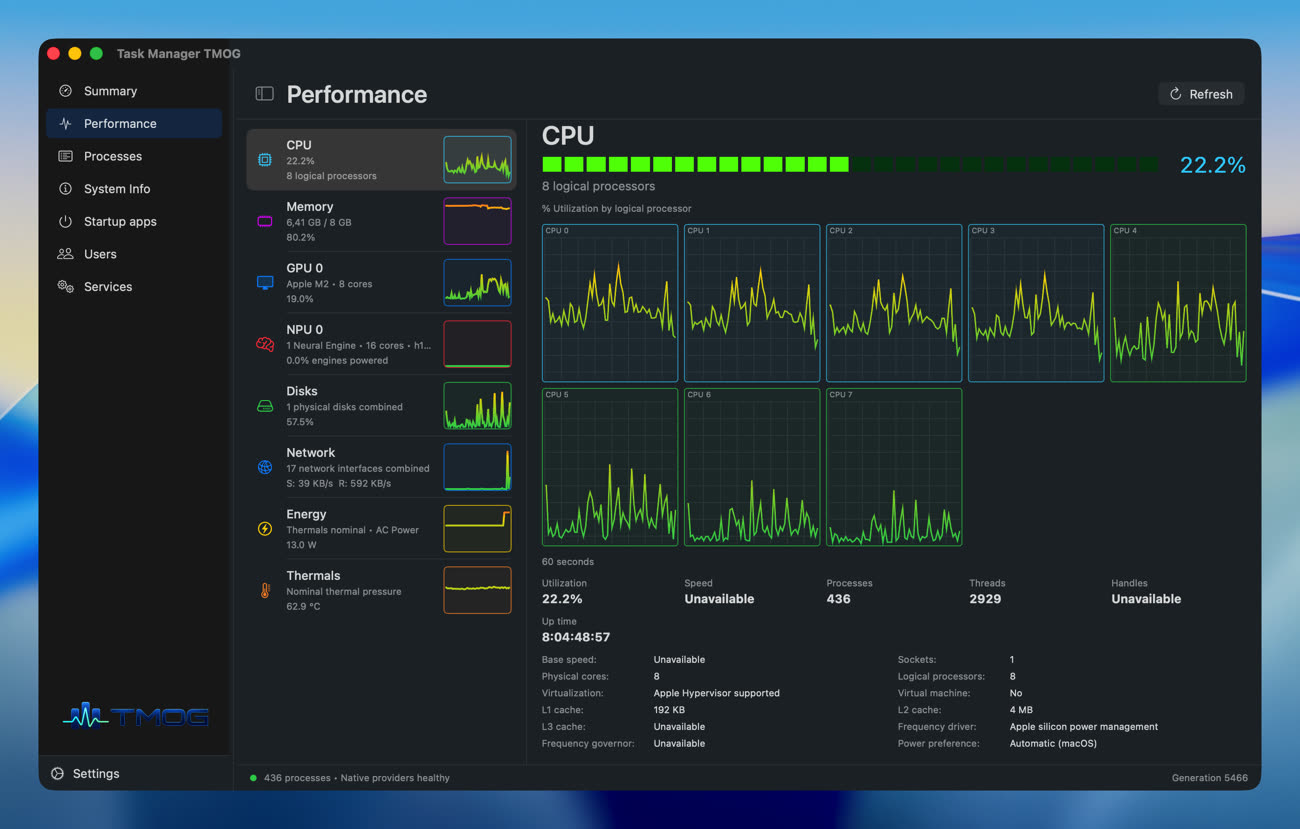
Task: Click the Startup apps power icon
Action: click(65, 221)
